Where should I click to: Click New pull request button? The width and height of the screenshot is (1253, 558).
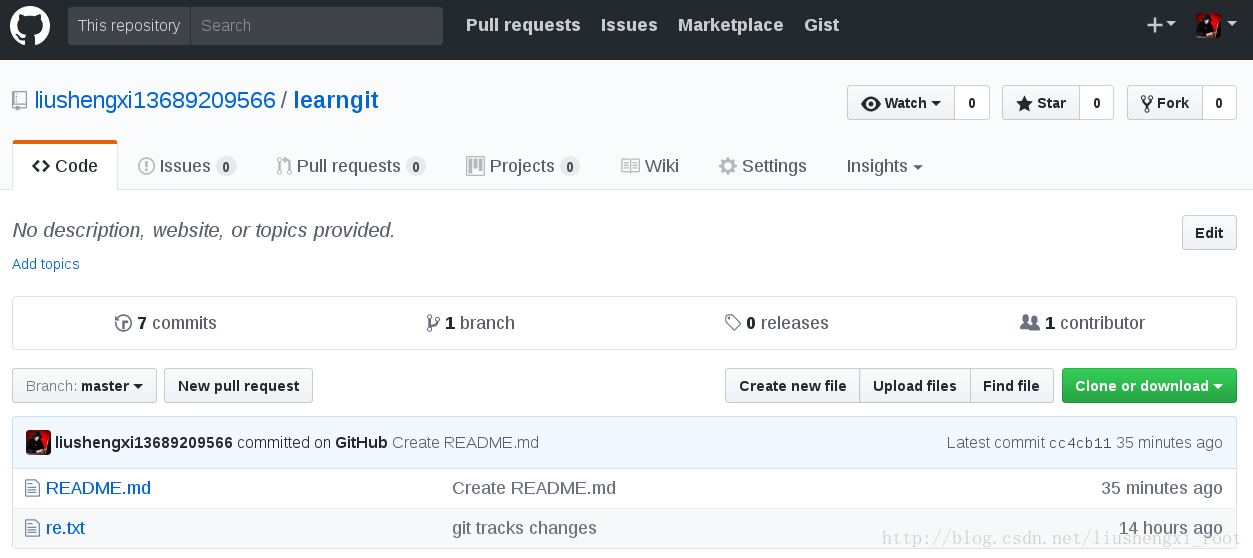pyautogui.click(x=239, y=386)
